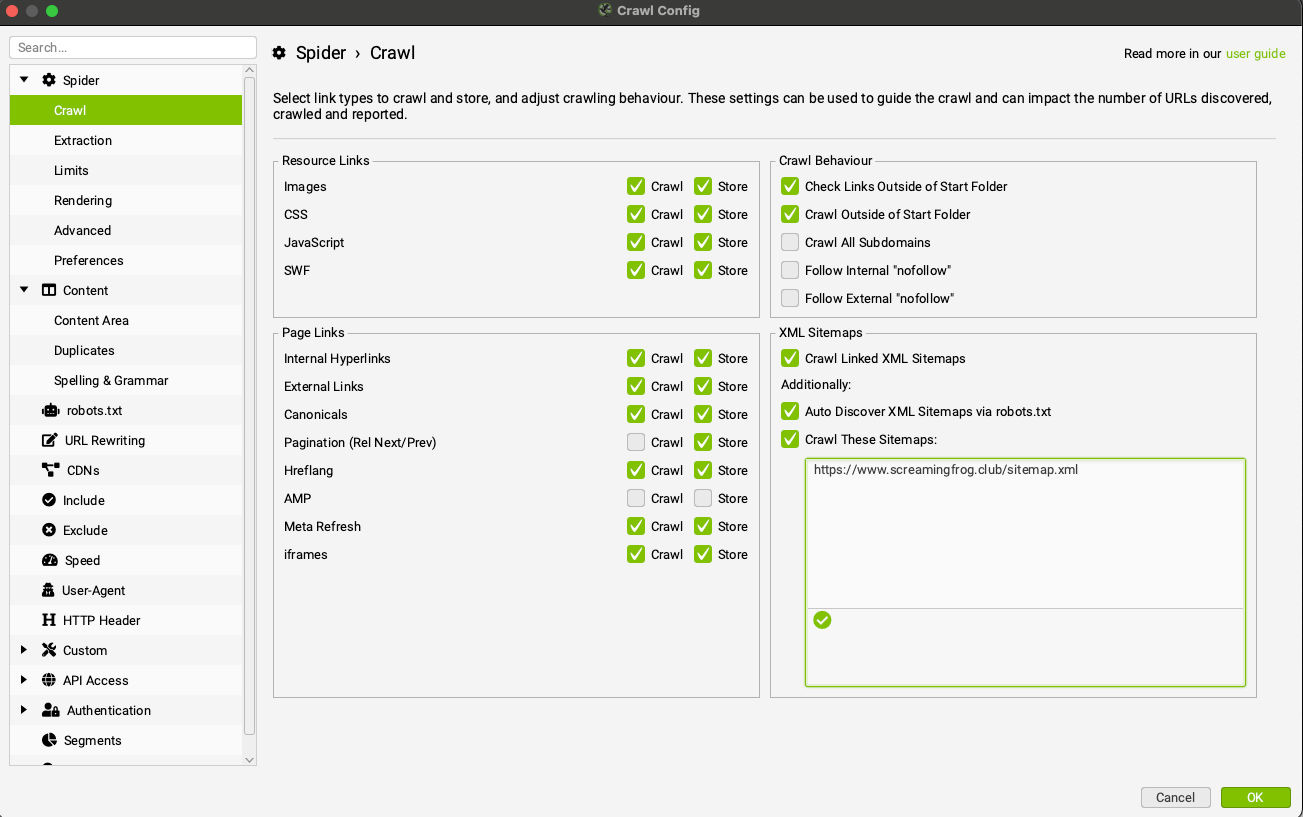Open HTTP Header settings via its H icon
This screenshot has width=1303, height=817.
[x=50, y=620]
